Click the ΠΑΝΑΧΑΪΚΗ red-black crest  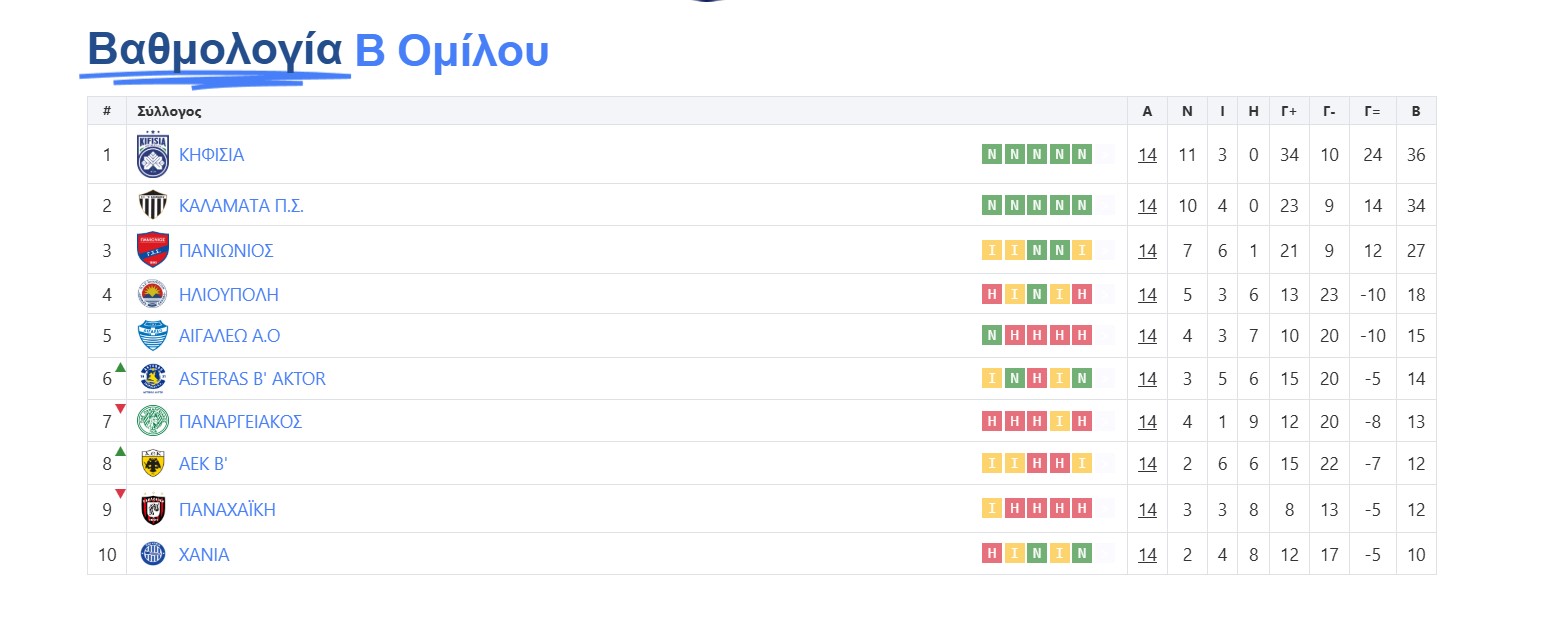[153, 509]
